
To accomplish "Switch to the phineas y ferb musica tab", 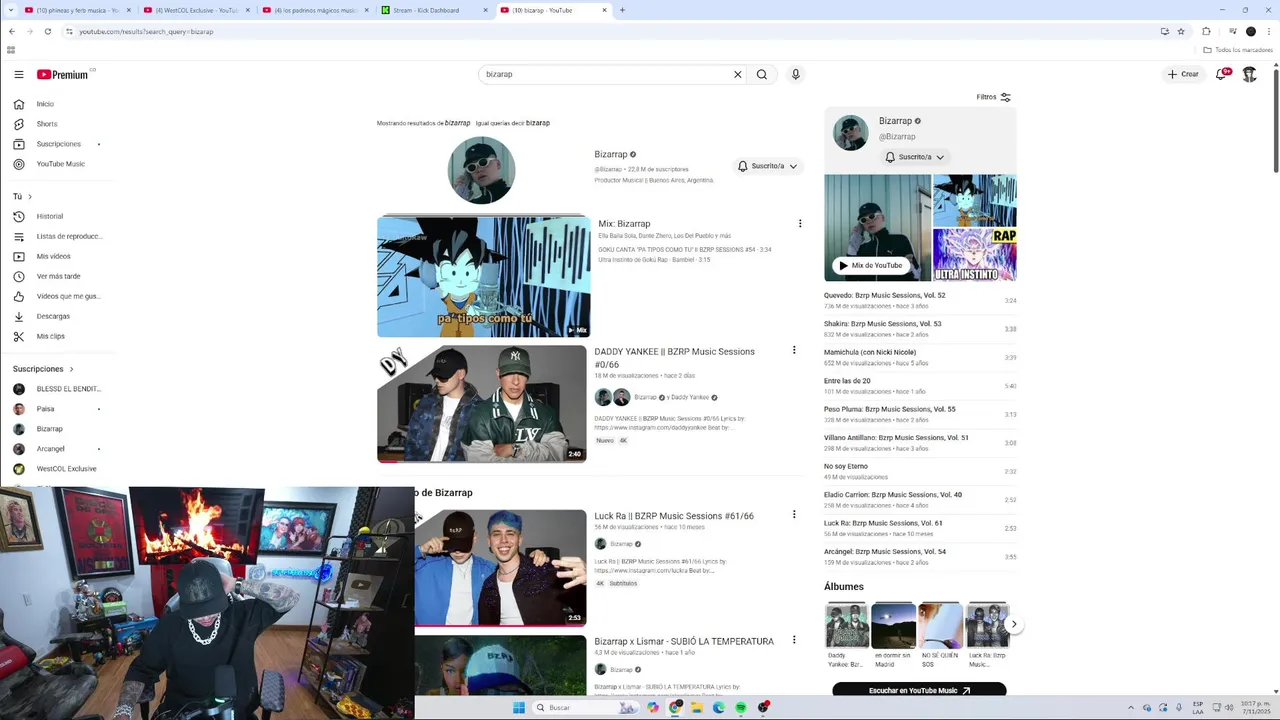I will (76, 10).
